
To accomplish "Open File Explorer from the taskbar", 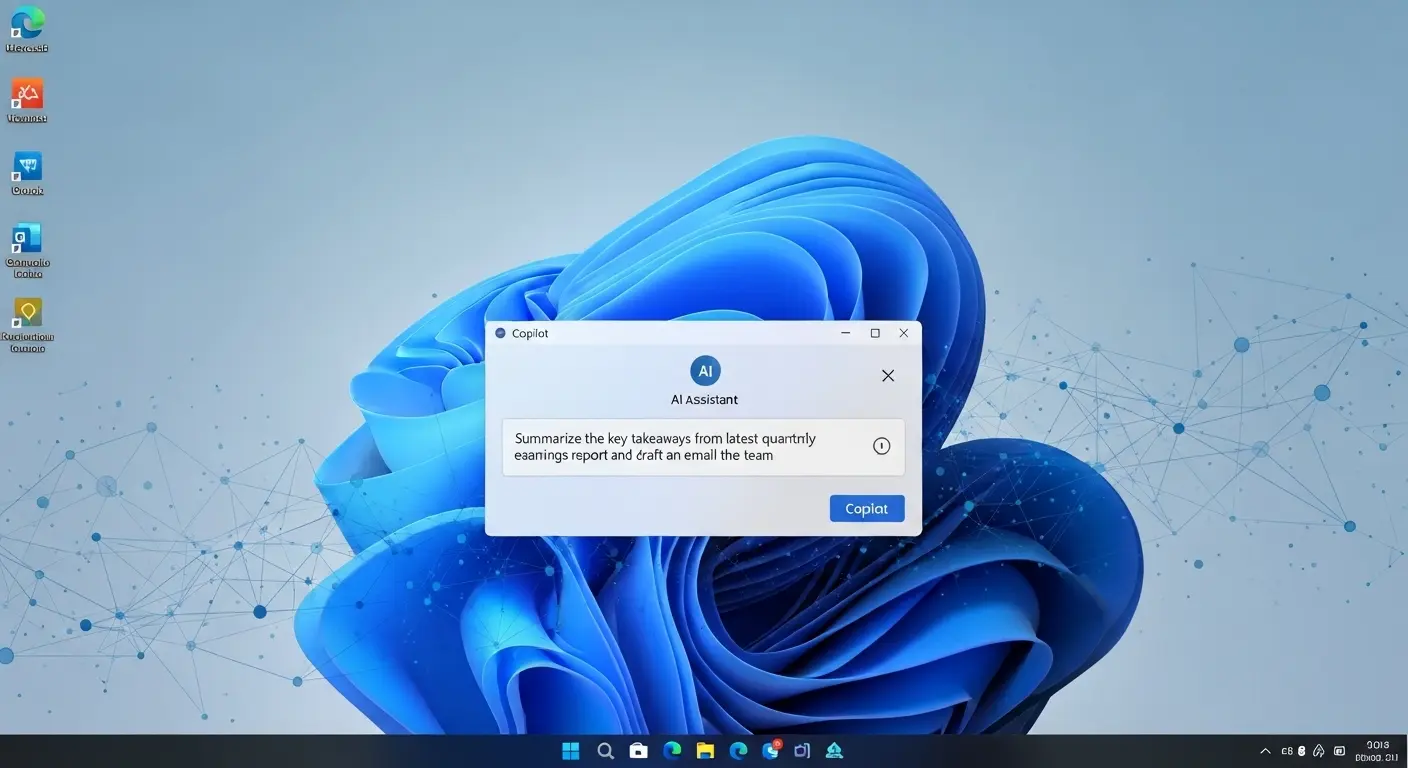I will 705,750.
